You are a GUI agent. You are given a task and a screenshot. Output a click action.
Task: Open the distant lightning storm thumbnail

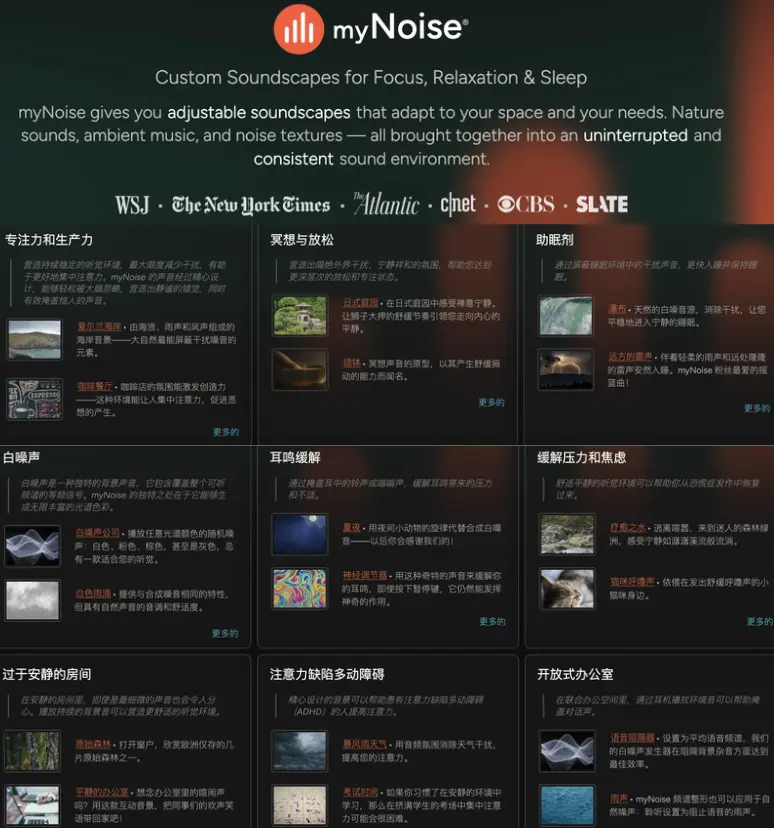(565, 370)
